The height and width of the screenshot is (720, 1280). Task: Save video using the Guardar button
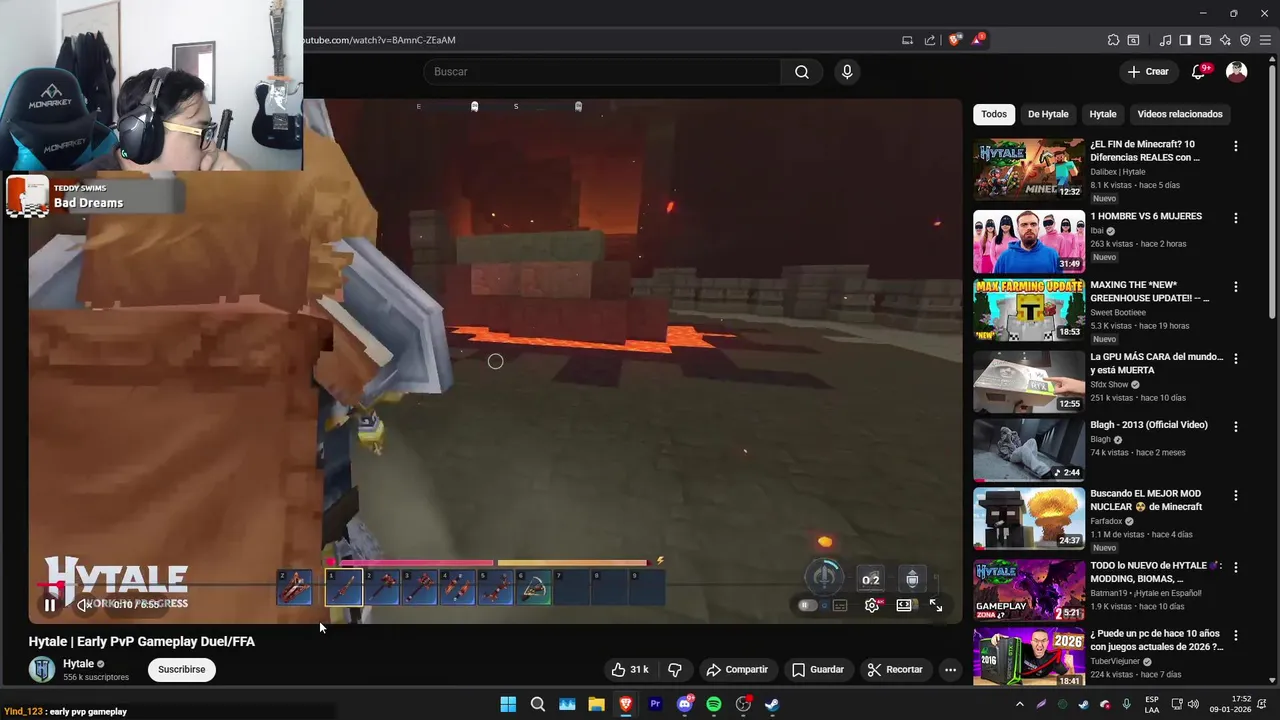coord(818,670)
